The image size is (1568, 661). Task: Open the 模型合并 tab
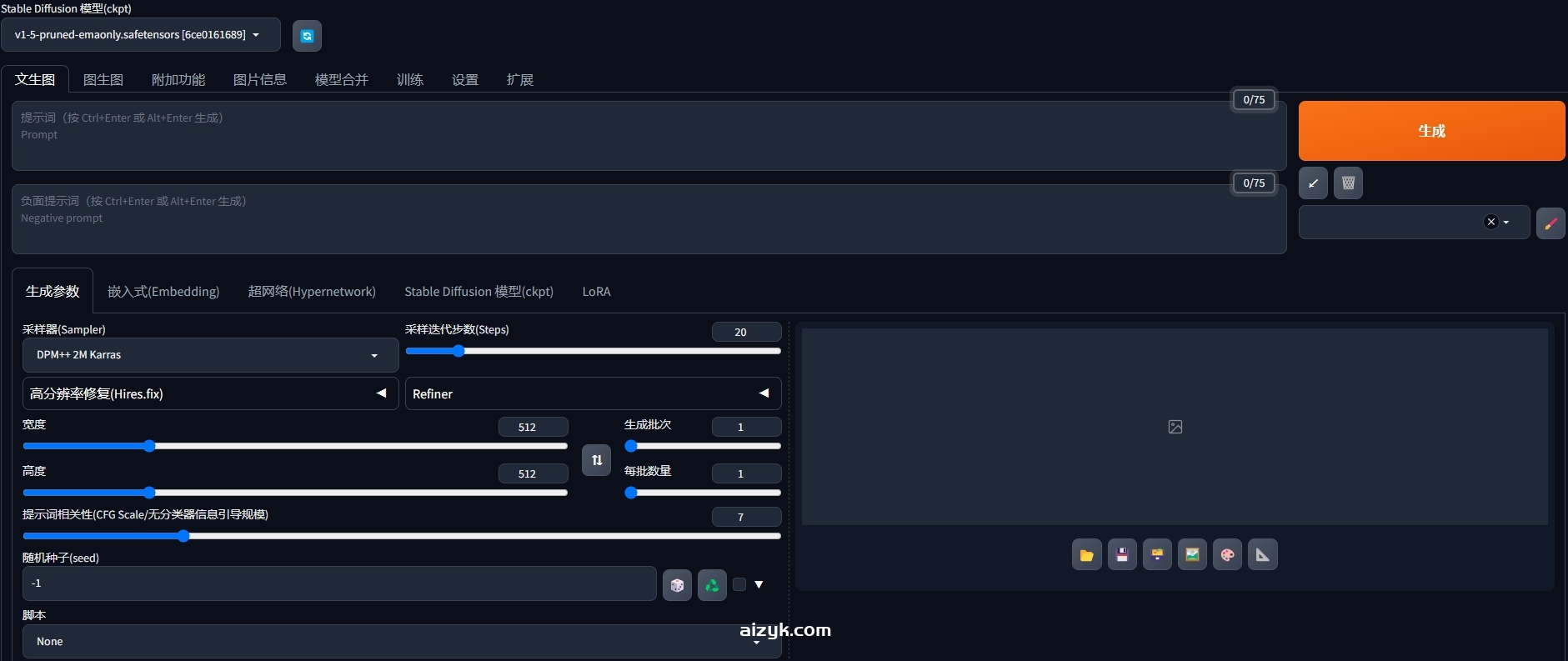342,79
